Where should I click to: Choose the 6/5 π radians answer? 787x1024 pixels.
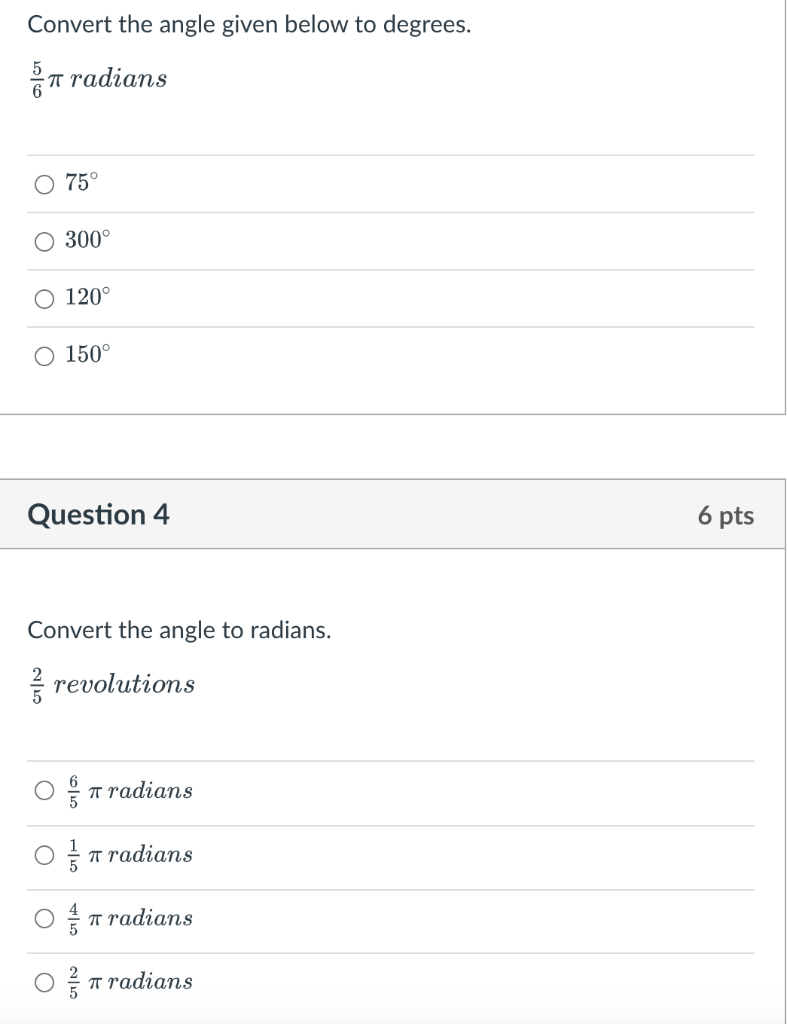click(x=42, y=790)
